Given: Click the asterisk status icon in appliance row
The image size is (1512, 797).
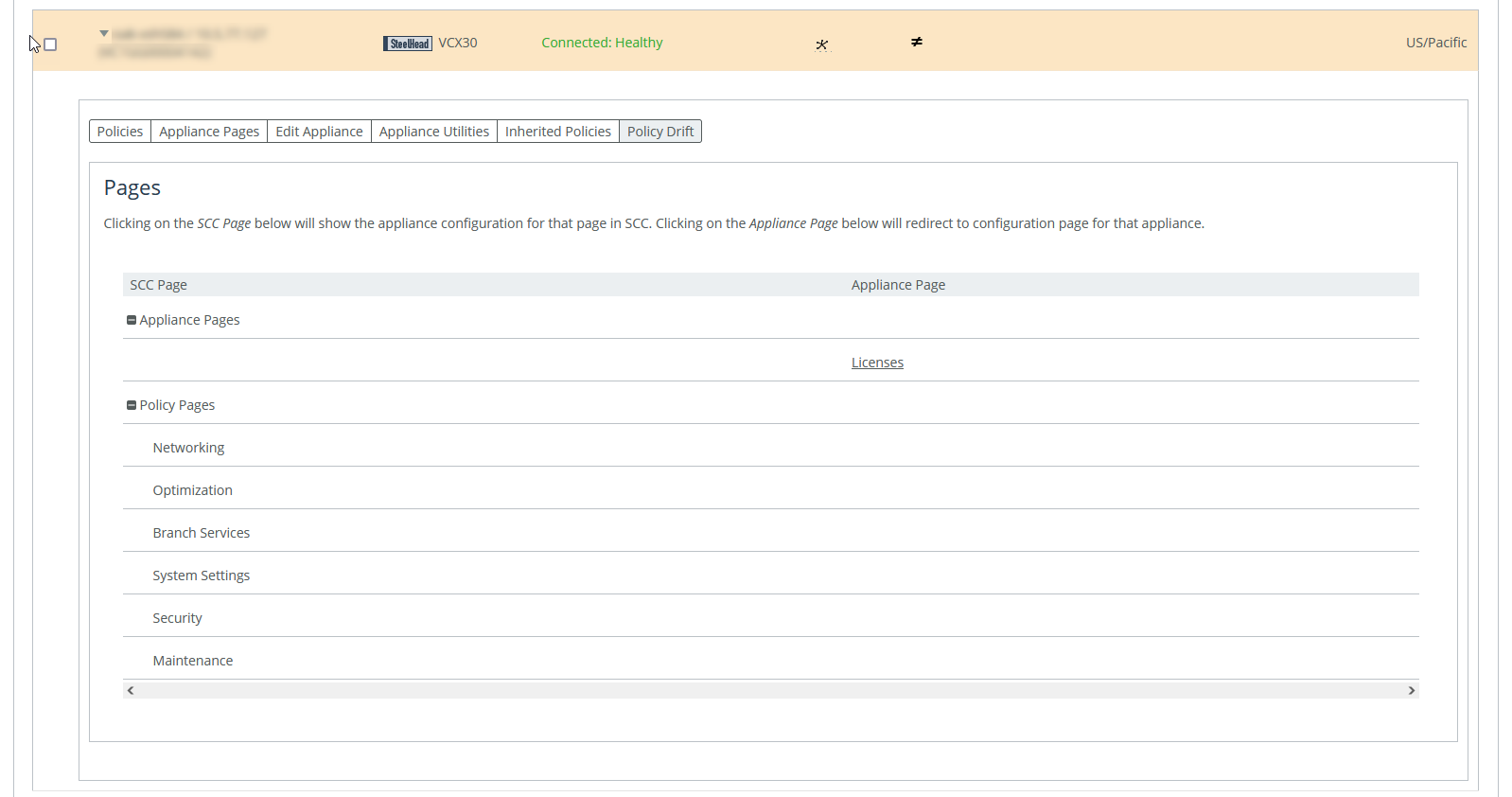Looking at the screenshot, I should point(821,44).
